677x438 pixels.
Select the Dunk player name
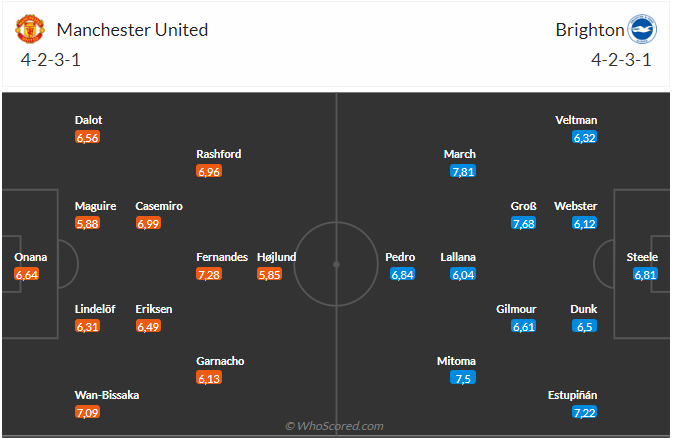pos(583,309)
